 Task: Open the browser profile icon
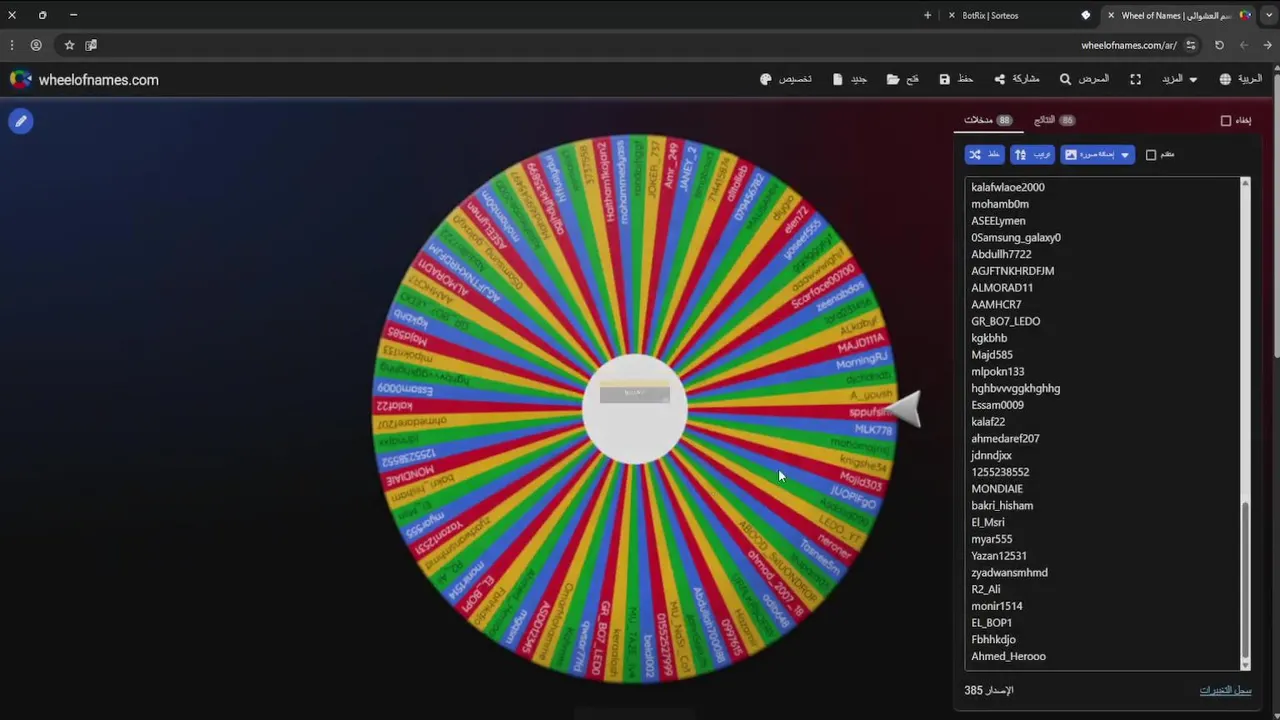[x=36, y=45]
